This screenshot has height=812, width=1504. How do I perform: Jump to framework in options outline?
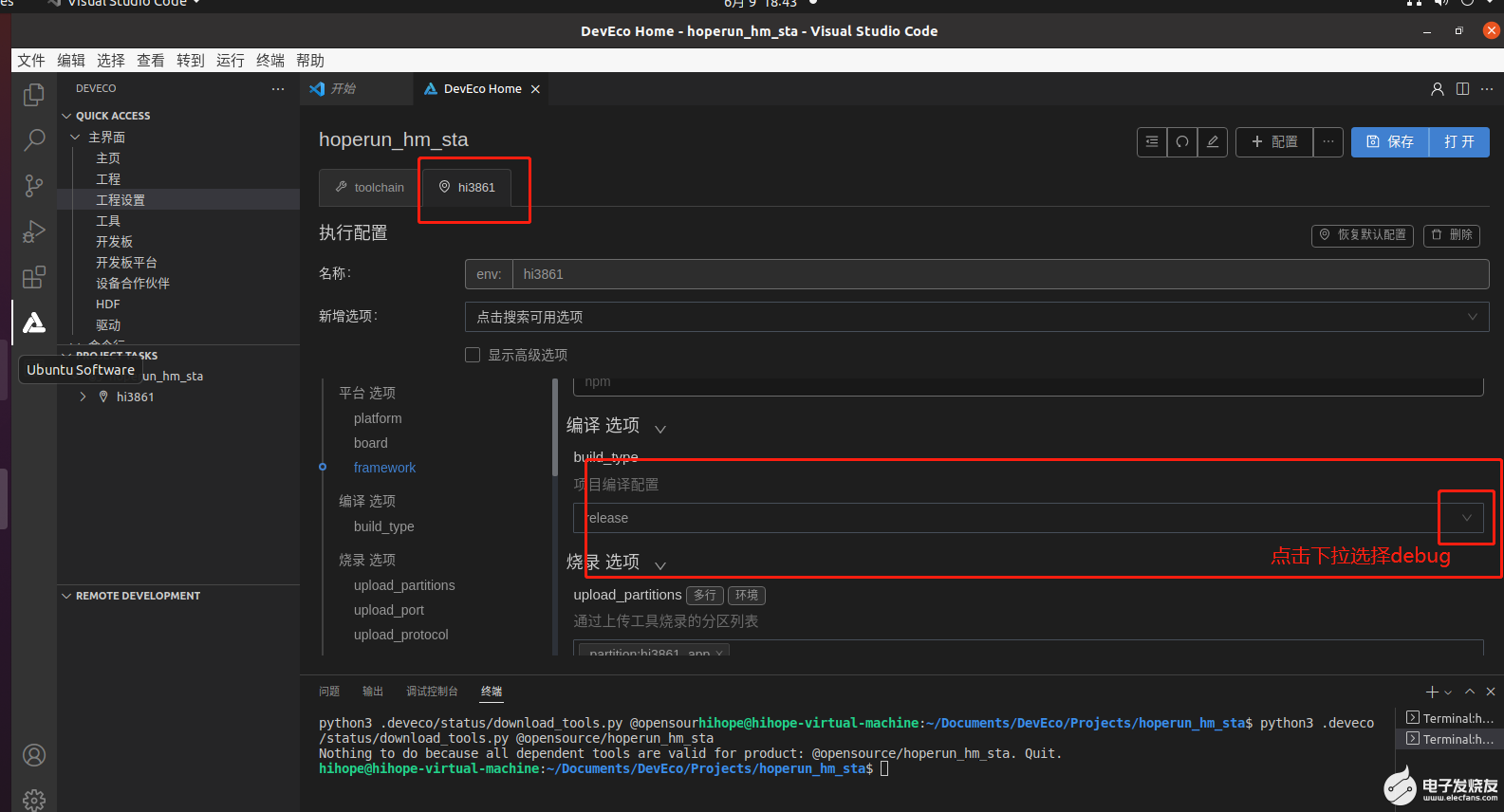tap(384, 468)
